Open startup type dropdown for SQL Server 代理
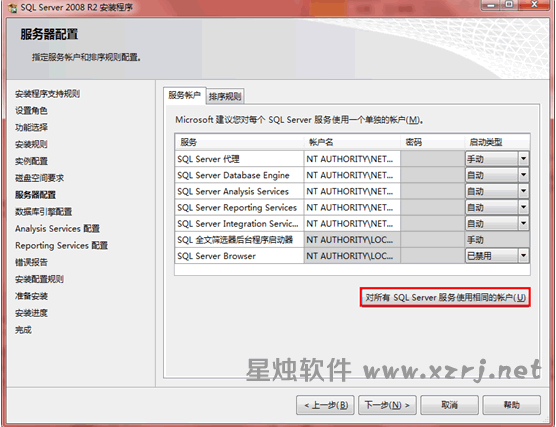Image resolution: width=556 pixels, height=427 pixels. point(523,159)
